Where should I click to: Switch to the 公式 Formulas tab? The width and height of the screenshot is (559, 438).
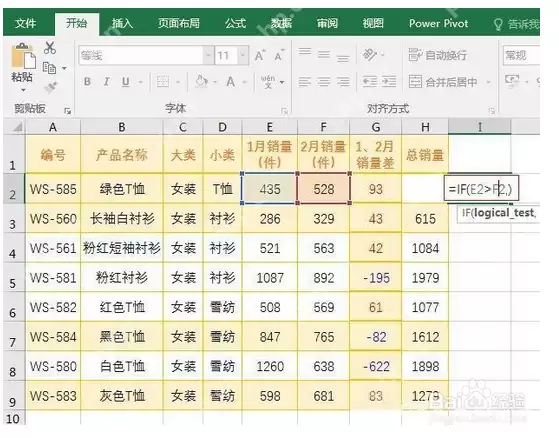[x=236, y=24]
